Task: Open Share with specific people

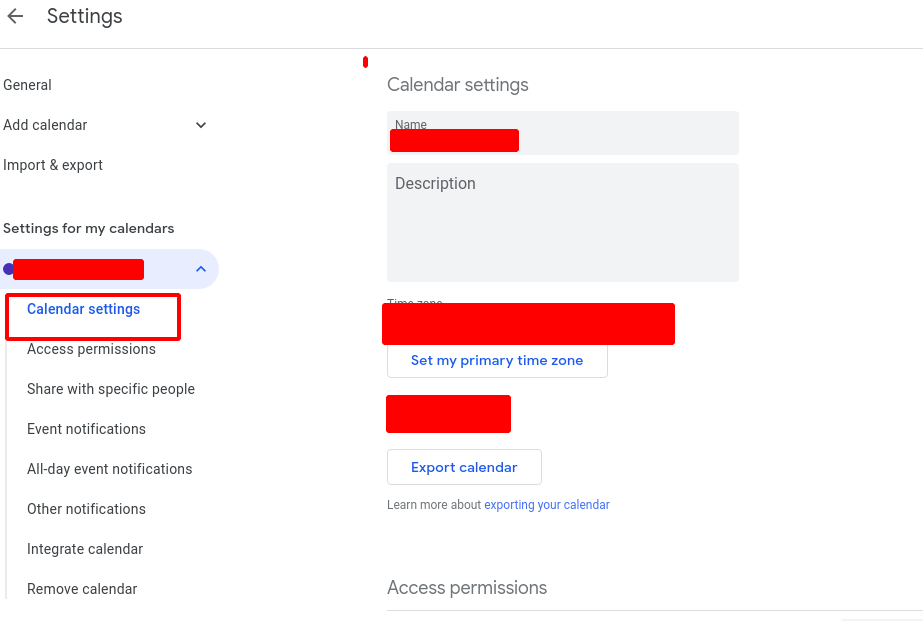Action: [111, 389]
